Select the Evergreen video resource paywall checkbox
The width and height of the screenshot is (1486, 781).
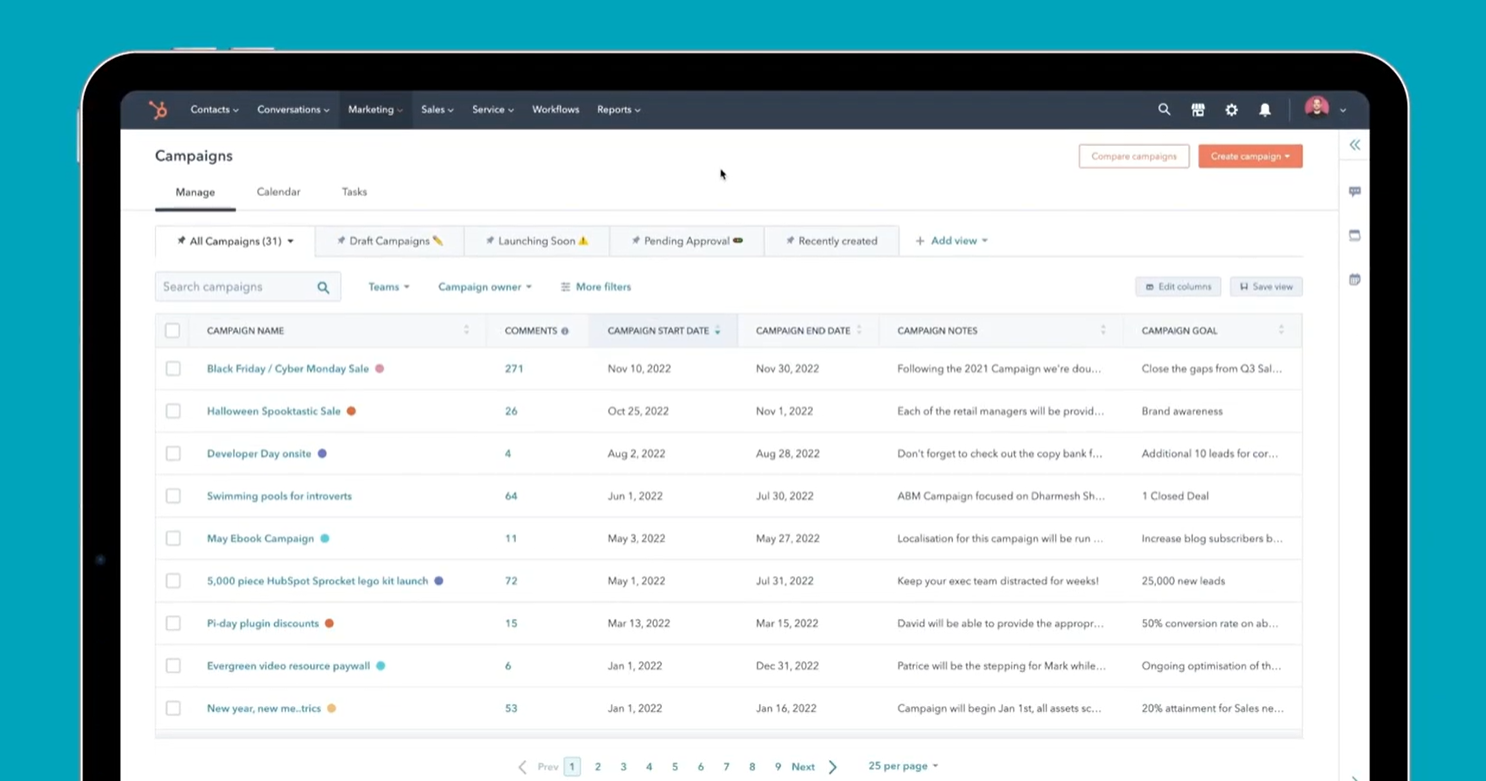click(x=173, y=666)
